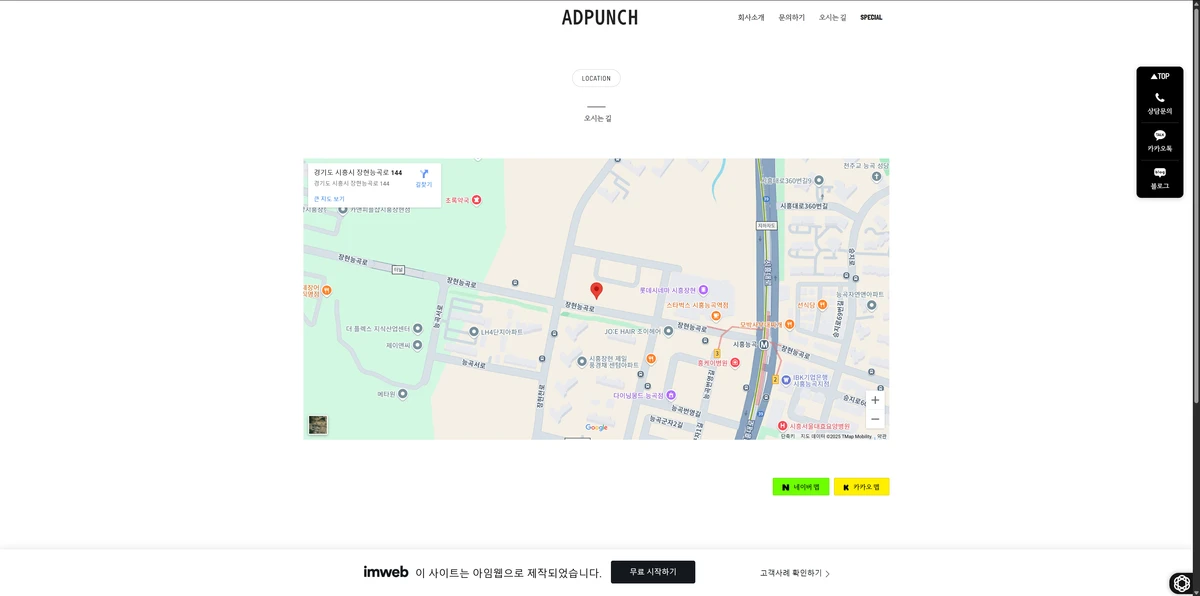Click the 시흥능곡 metro station icon
The height and width of the screenshot is (596, 1200).
coord(764,344)
